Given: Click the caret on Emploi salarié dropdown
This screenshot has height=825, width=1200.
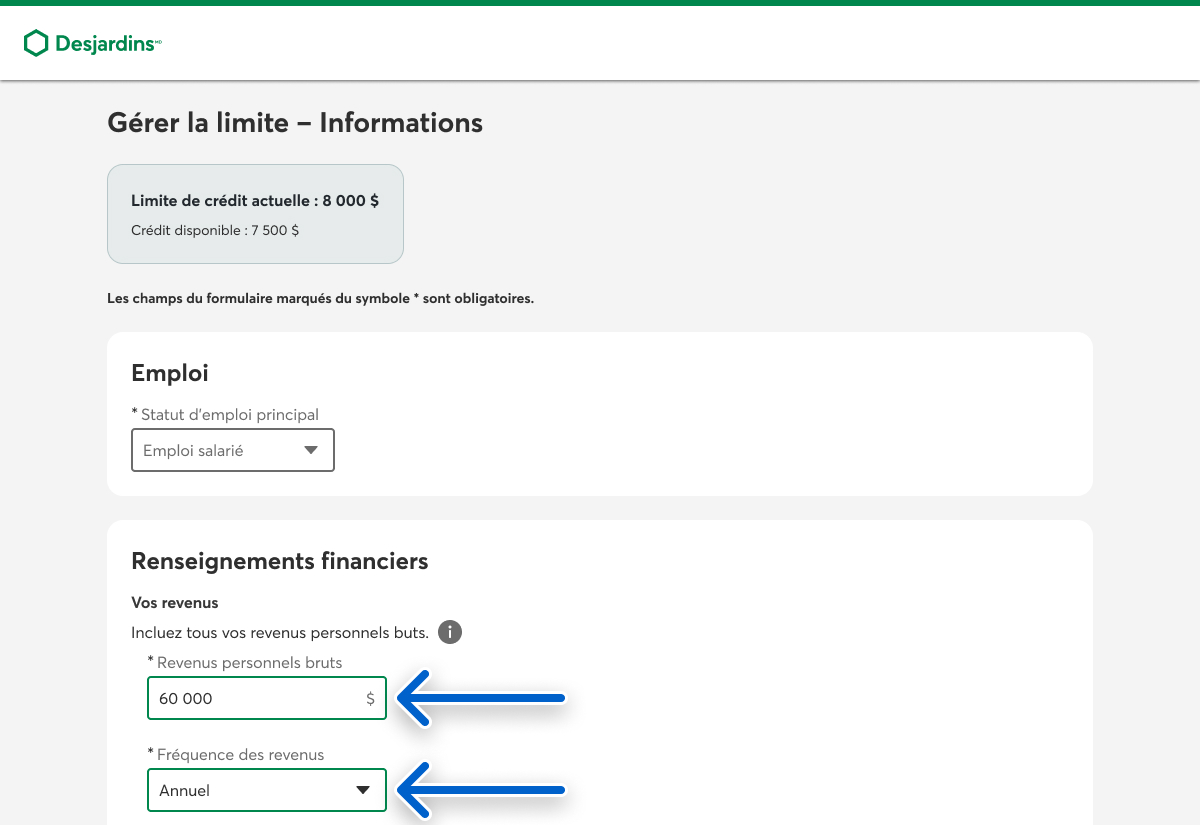Looking at the screenshot, I should click(311, 451).
